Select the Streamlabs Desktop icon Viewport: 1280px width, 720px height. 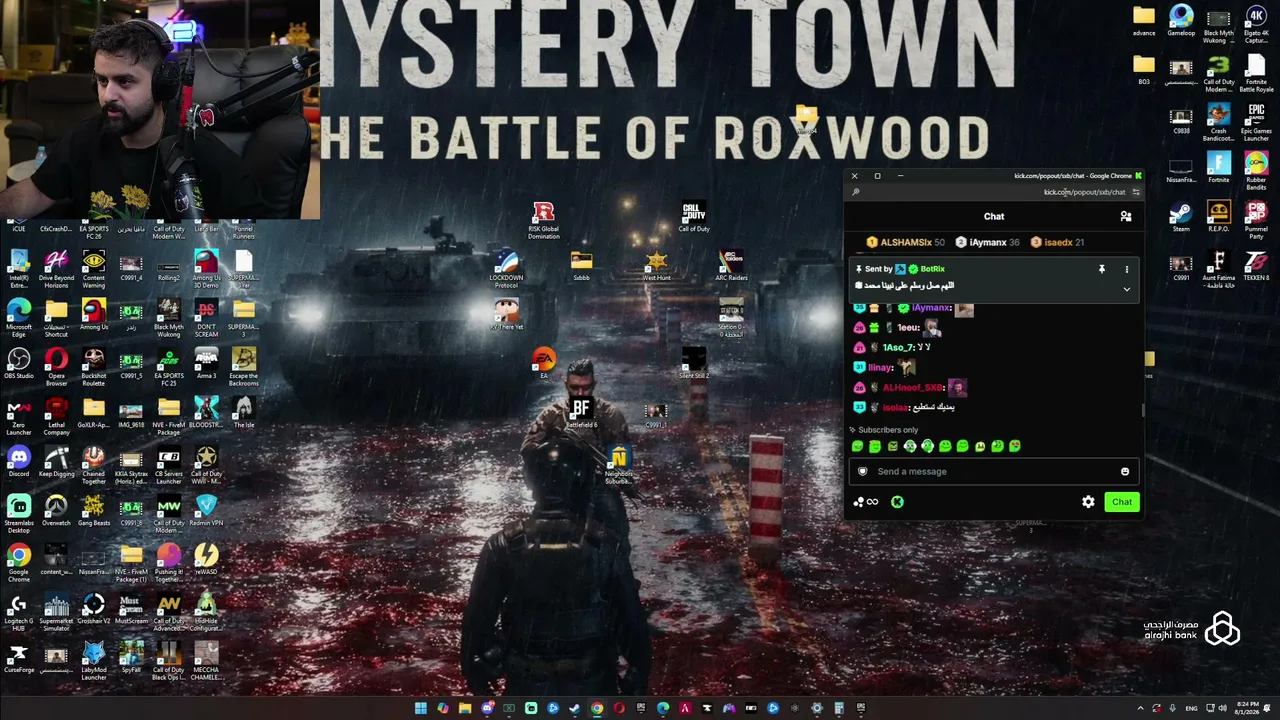(18, 514)
